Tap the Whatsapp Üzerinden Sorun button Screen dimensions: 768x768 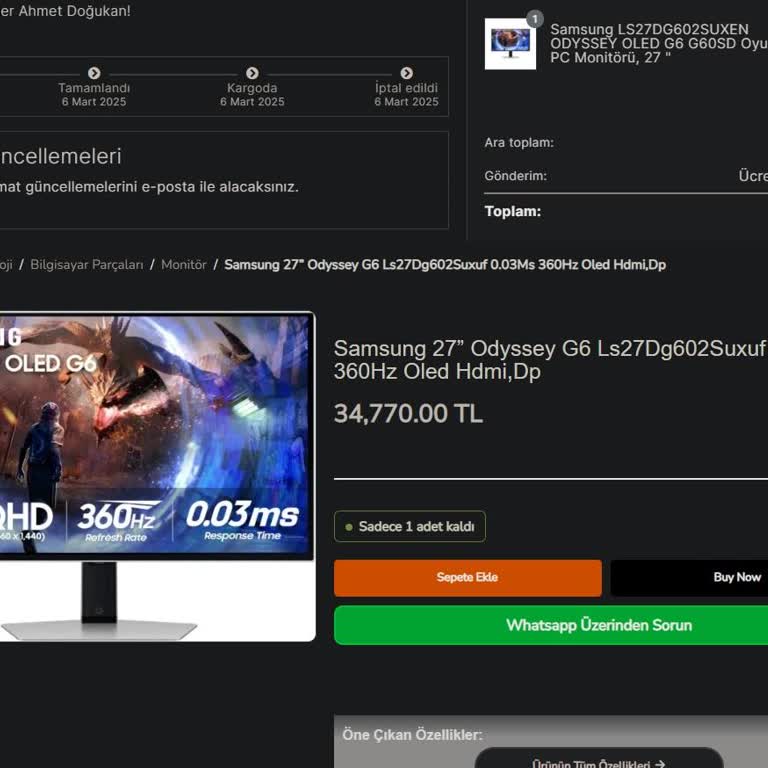[x=551, y=625]
